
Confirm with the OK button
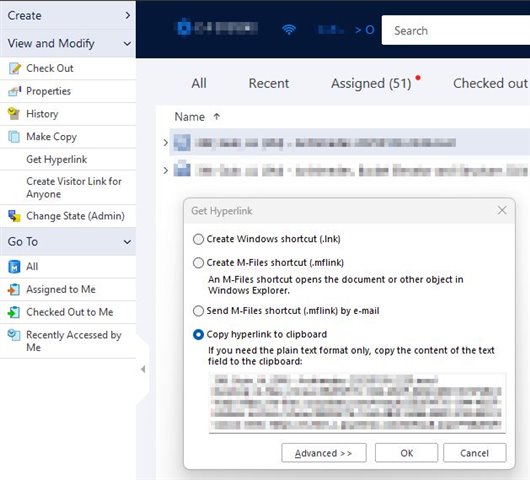pos(406,453)
